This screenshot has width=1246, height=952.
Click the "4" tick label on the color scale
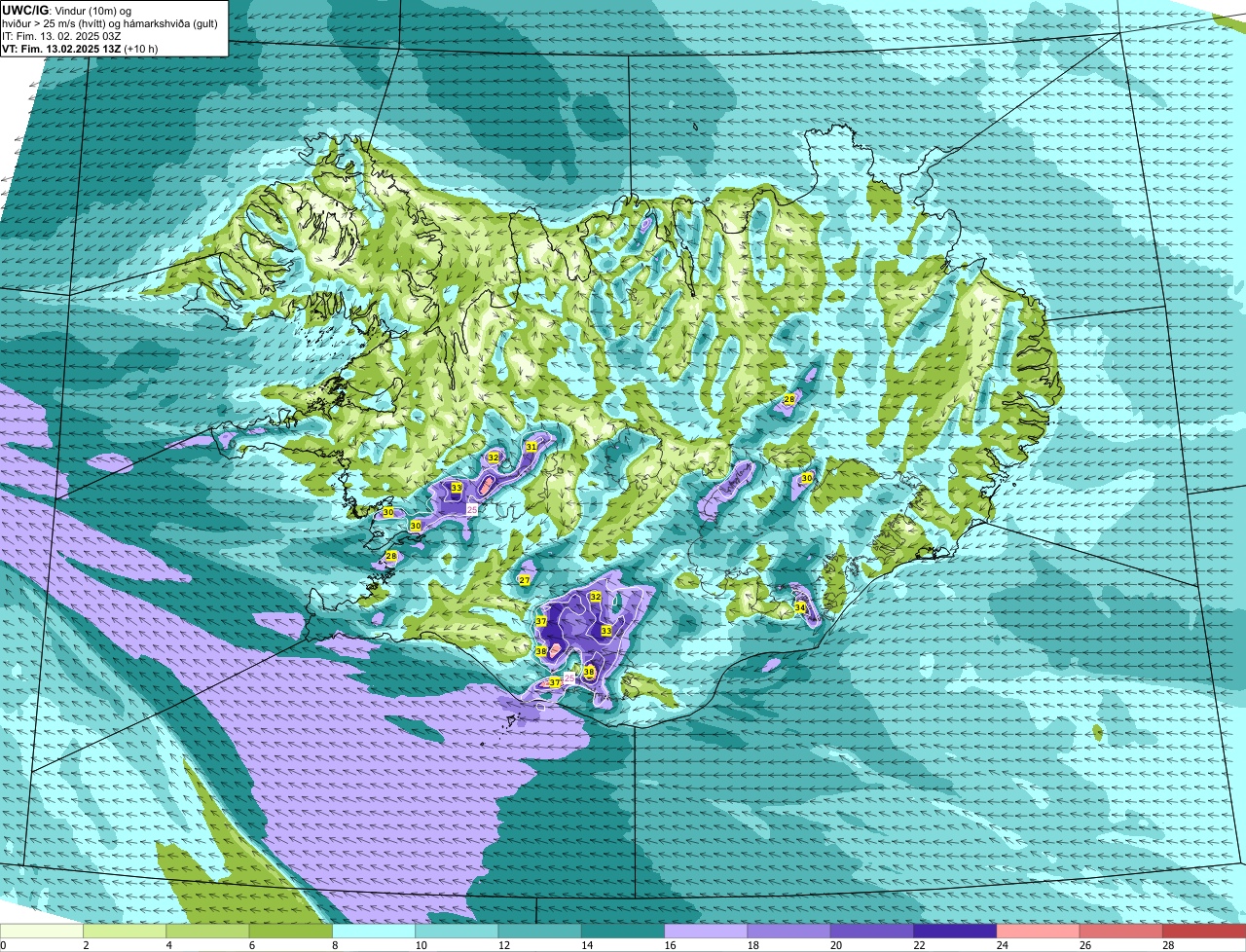[168, 945]
